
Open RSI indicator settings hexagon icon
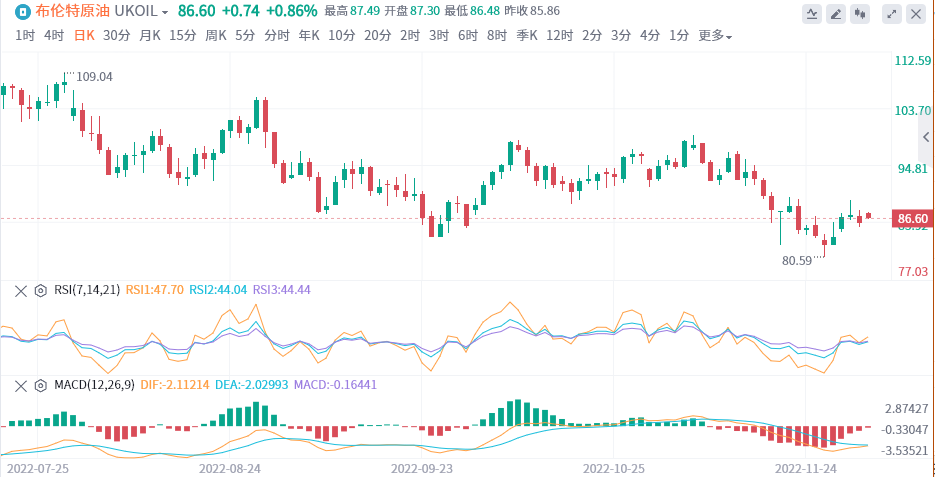[x=41, y=291]
